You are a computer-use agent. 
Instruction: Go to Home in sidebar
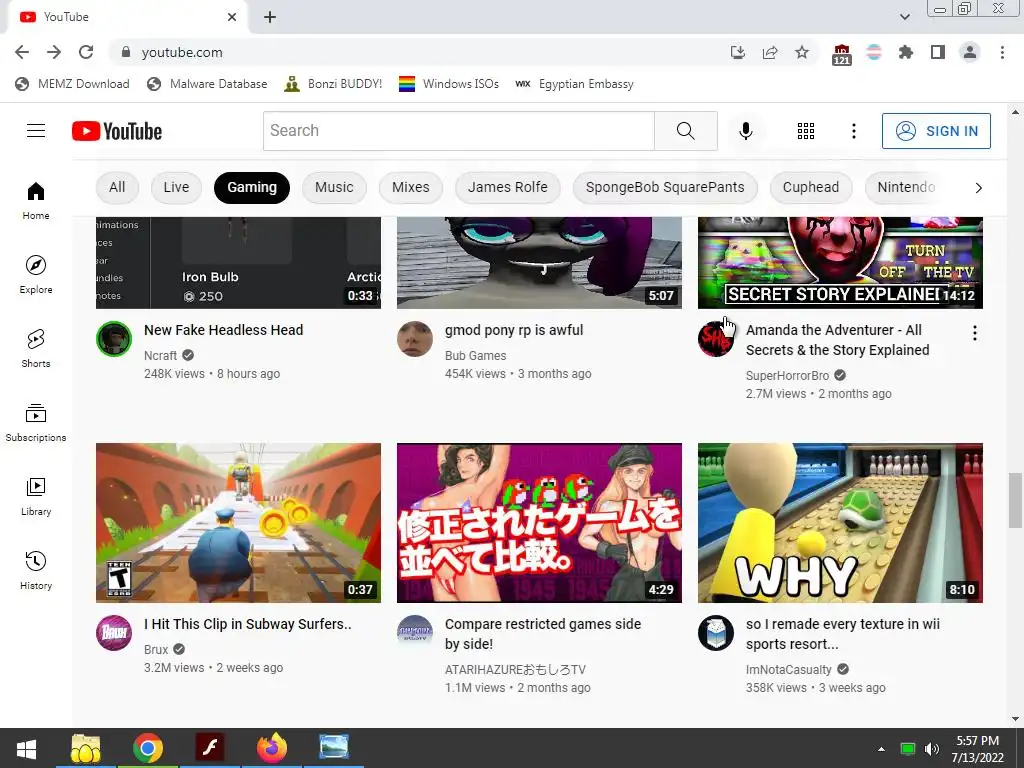pos(36,200)
